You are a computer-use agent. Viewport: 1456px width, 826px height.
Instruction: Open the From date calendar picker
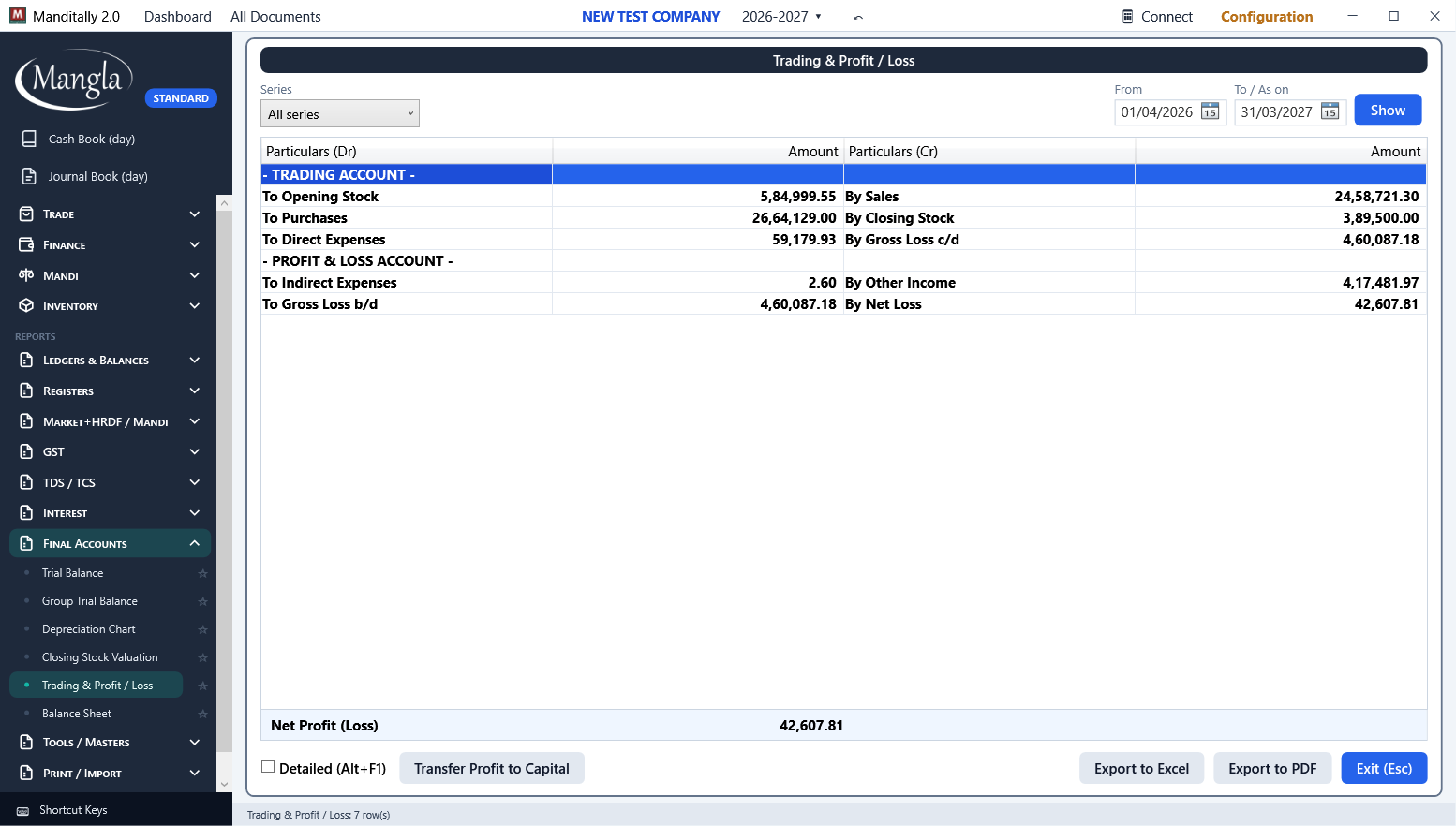(1210, 112)
